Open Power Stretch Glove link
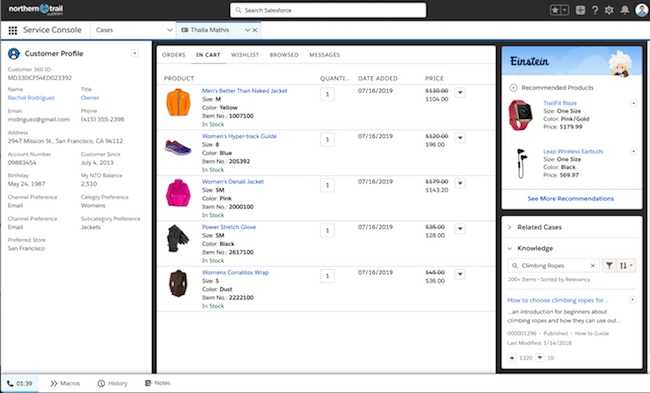 tap(229, 227)
